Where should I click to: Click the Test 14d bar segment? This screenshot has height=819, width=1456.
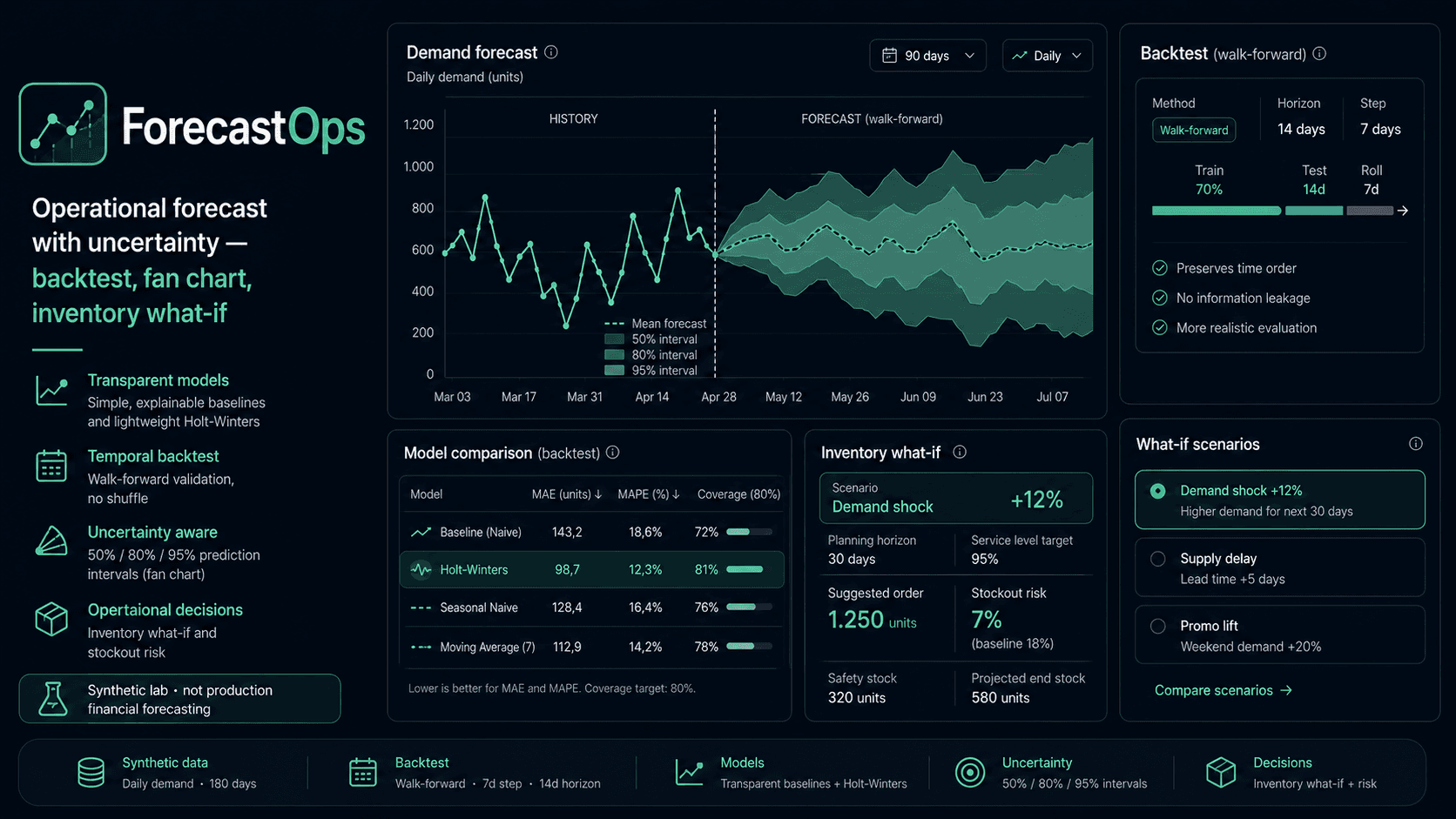tap(1314, 211)
